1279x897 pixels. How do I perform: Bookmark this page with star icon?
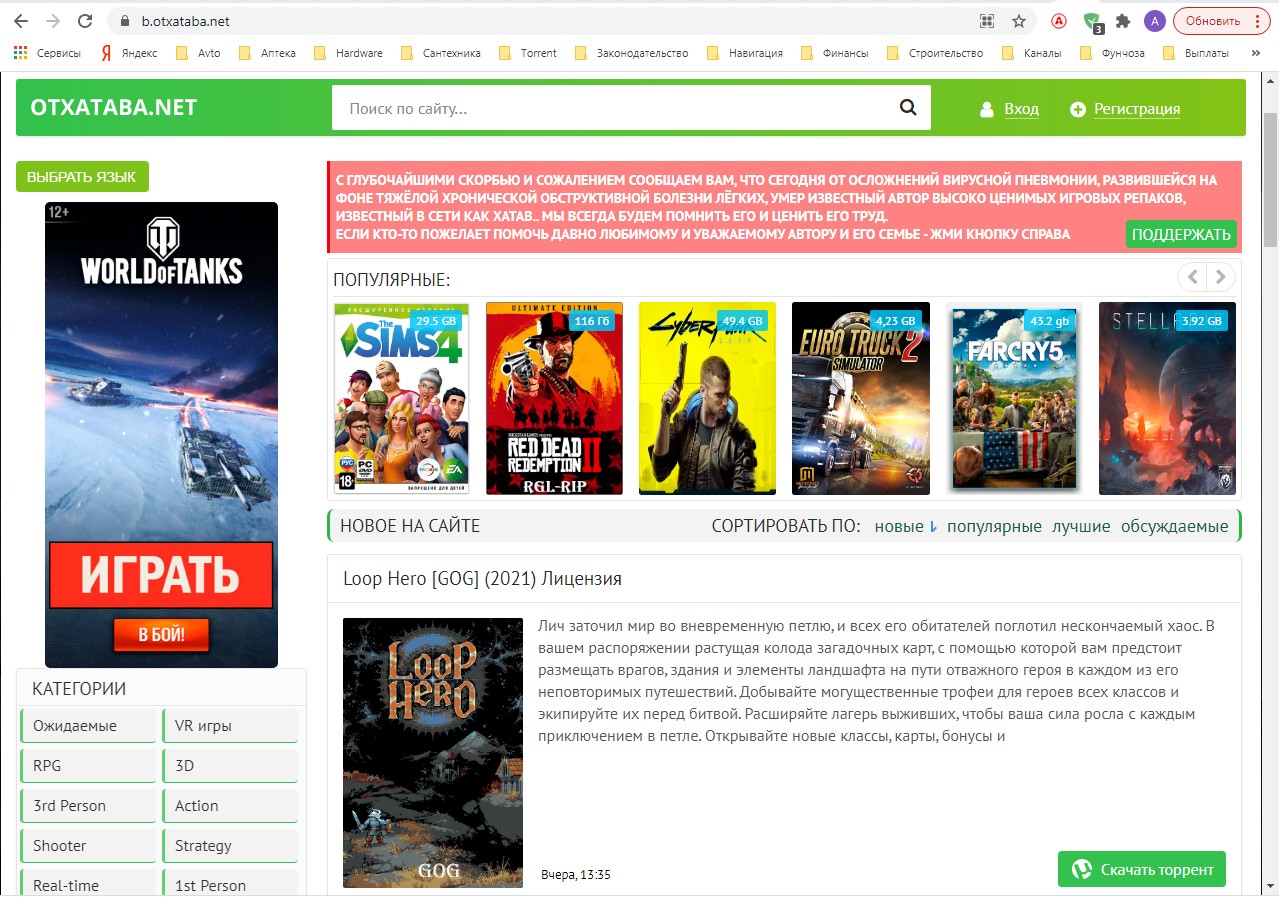[1019, 21]
